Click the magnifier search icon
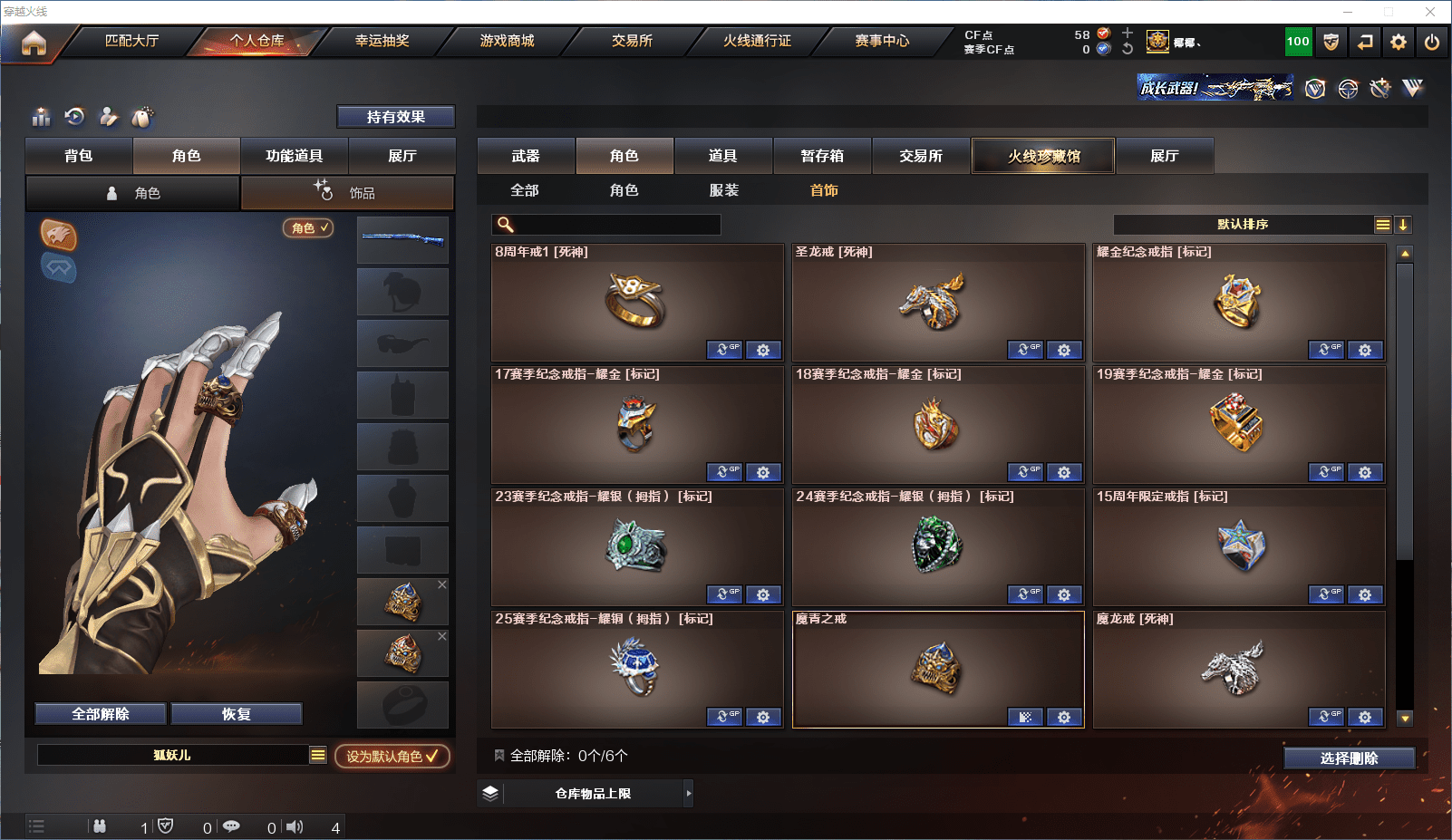Image resolution: width=1452 pixels, height=840 pixels. 506,224
